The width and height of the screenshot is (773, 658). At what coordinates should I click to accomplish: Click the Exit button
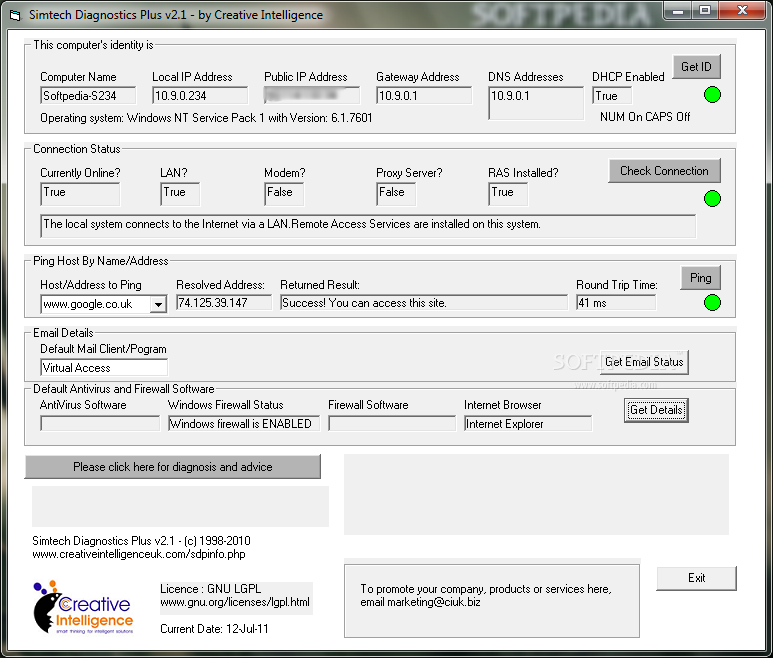(x=696, y=578)
